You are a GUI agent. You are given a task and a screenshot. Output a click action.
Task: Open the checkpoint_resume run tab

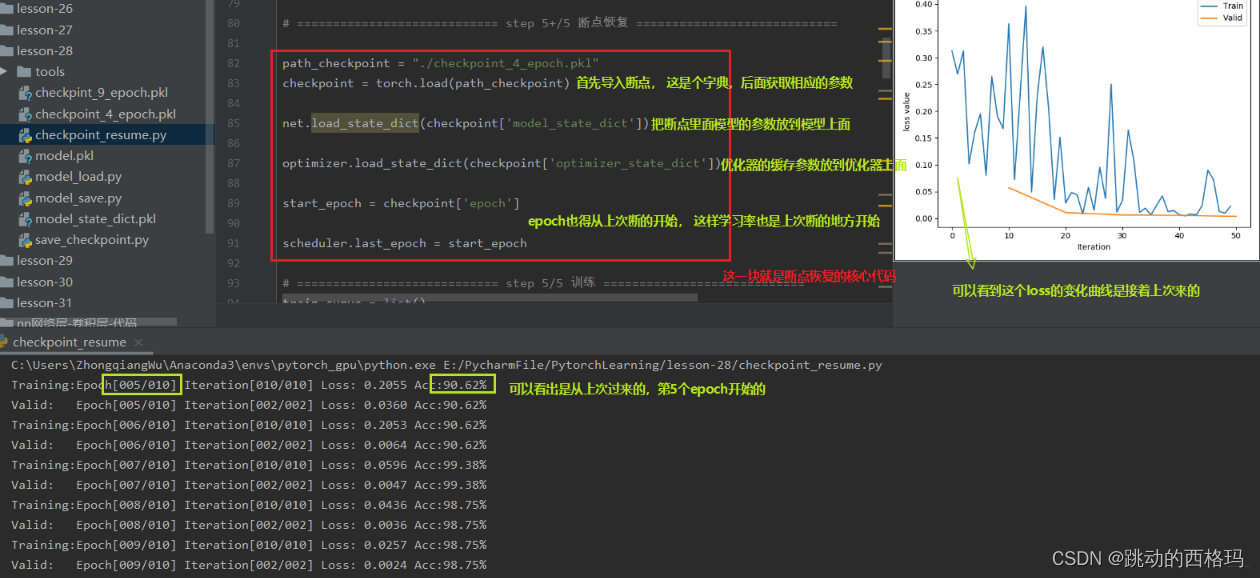(x=69, y=342)
